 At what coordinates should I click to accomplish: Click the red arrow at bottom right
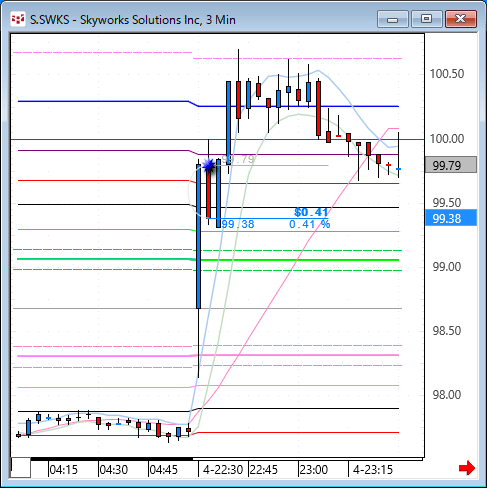(x=467, y=468)
